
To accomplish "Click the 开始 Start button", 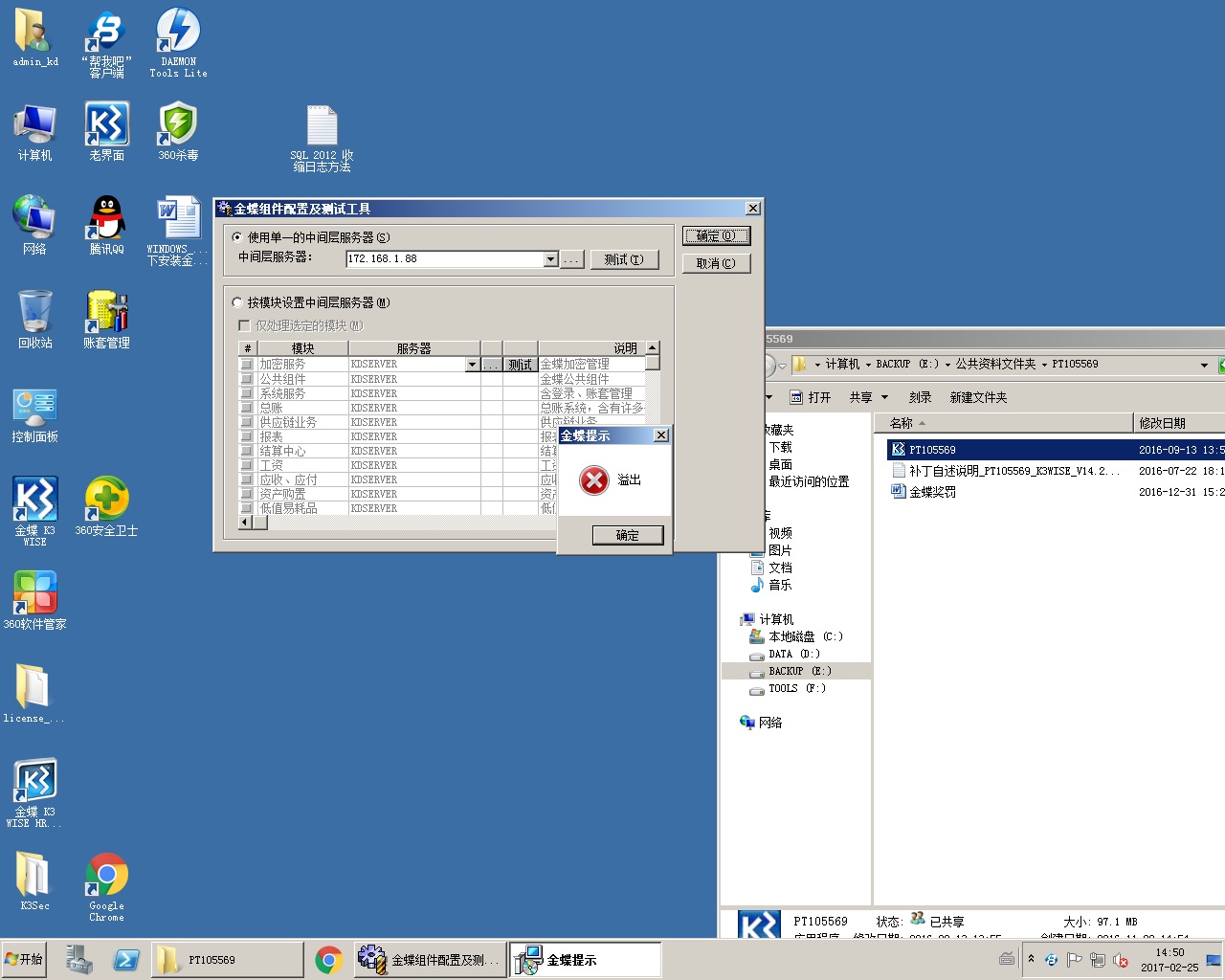I will [x=24, y=959].
